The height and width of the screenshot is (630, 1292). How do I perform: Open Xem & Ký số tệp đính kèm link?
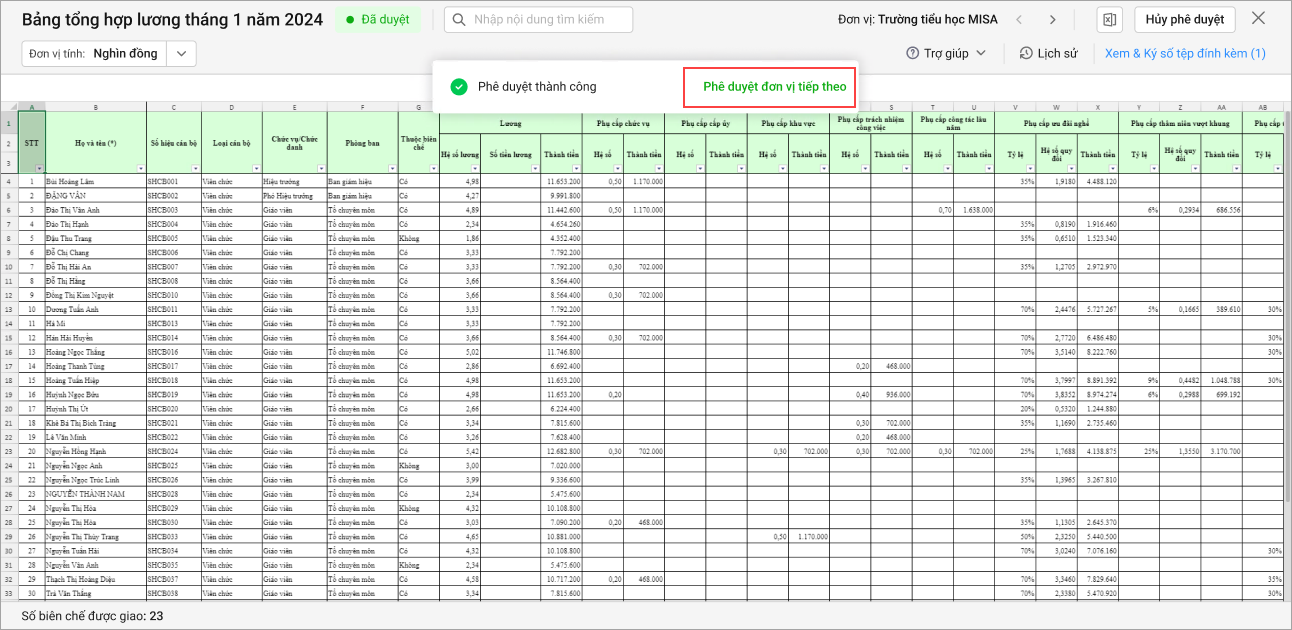click(x=1185, y=53)
